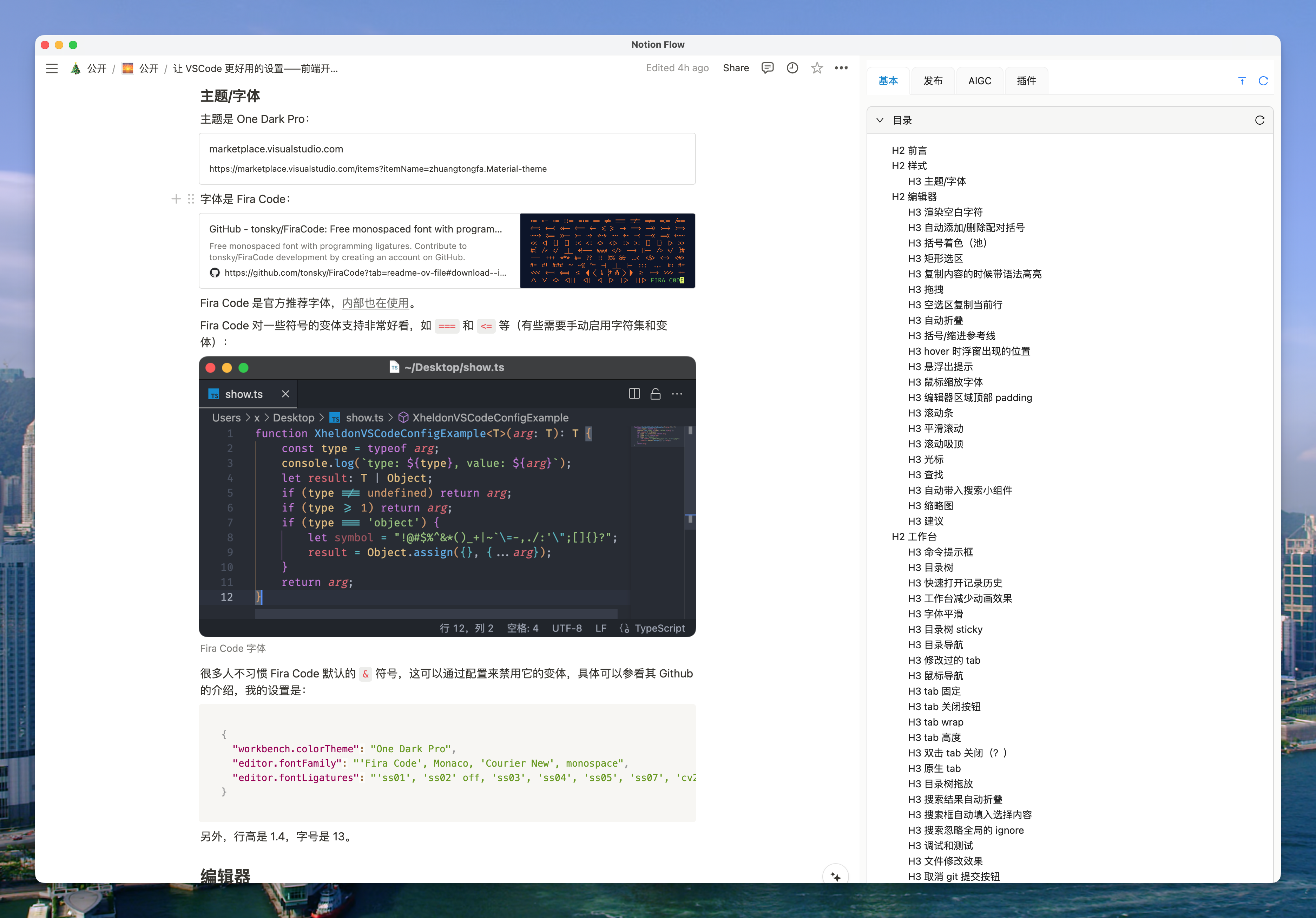The image size is (1316, 918).
Task: Jump to H3 自动添加/删除配对括号
Action: tap(966, 228)
